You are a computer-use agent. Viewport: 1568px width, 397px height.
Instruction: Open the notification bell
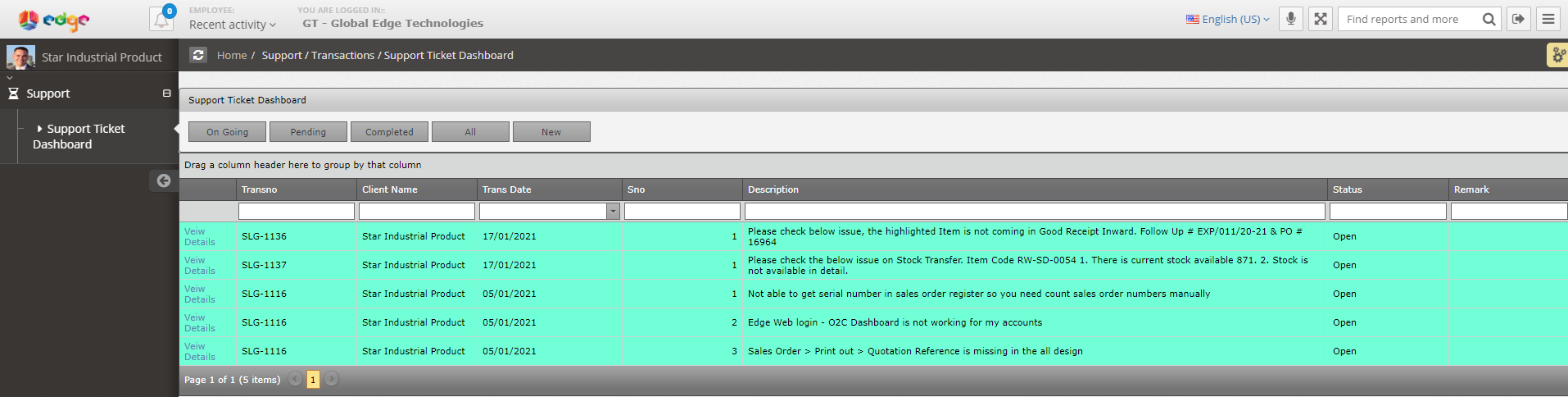click(x=161, y=20)
